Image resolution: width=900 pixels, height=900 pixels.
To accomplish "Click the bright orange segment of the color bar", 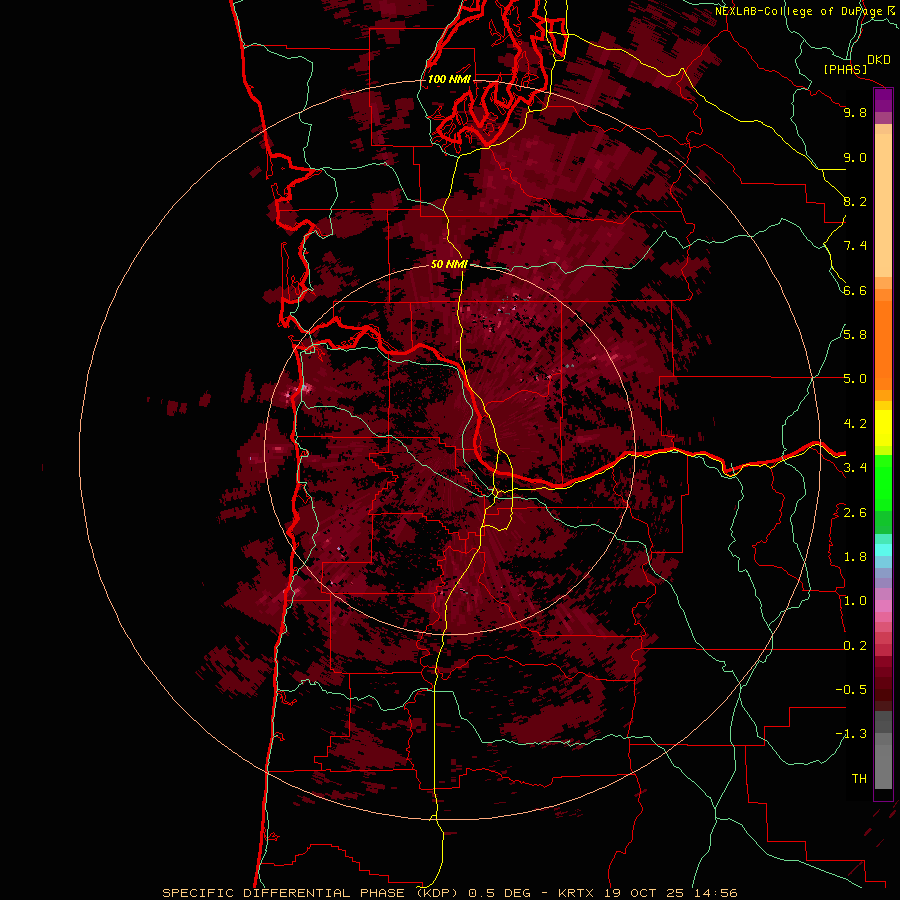I will (x=883, y=346).
